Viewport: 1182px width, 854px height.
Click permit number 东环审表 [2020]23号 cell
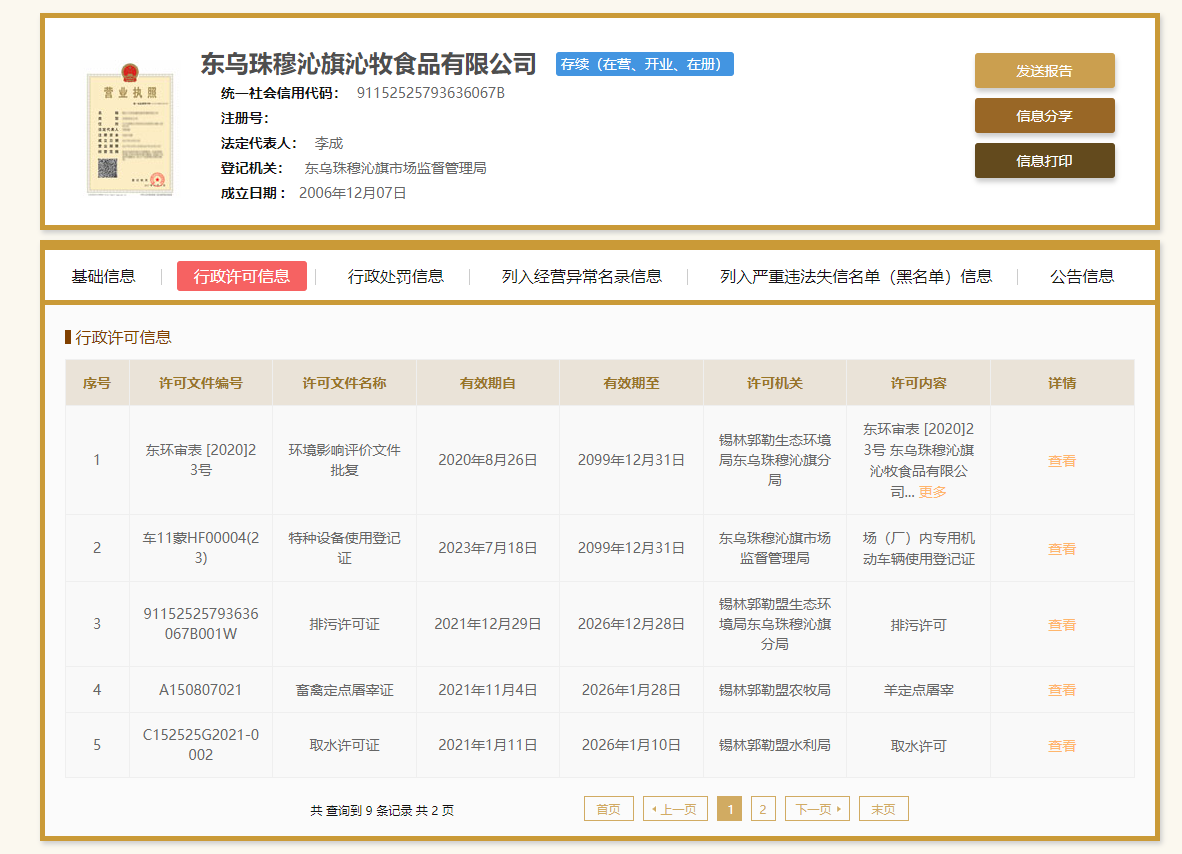(x=201, y=460)
